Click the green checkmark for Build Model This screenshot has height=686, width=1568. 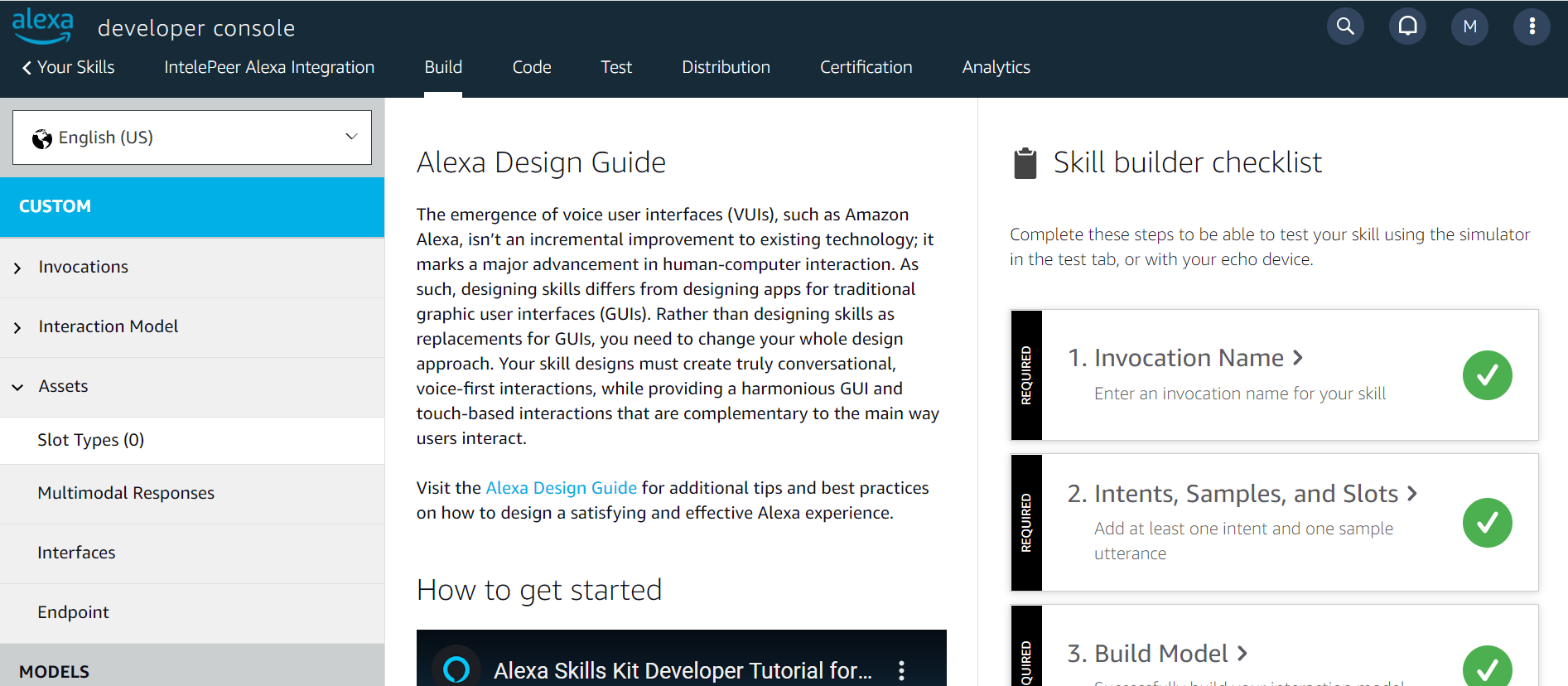tap(1487, 666)
